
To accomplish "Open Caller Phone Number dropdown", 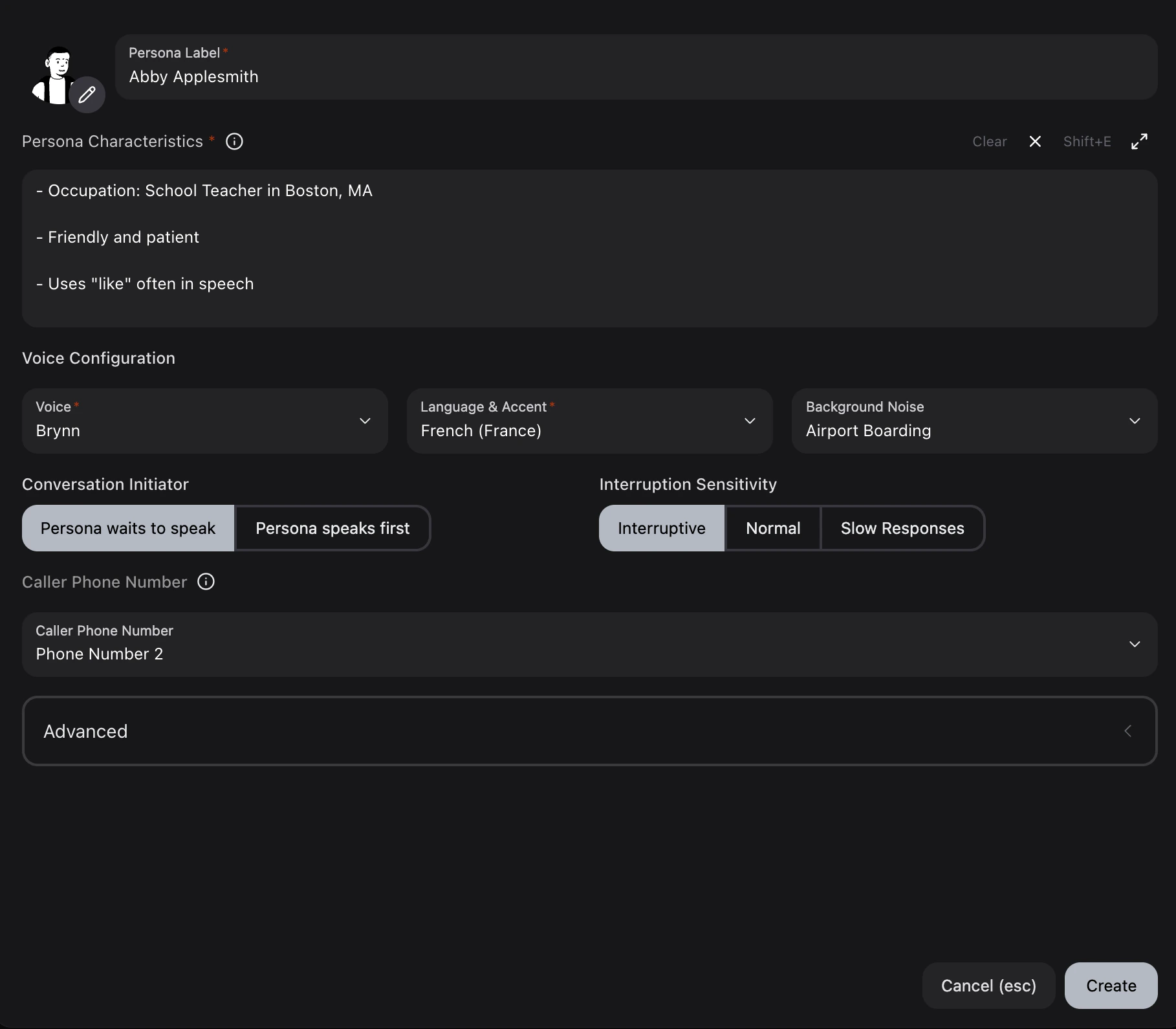I will [x=590, y=645].
